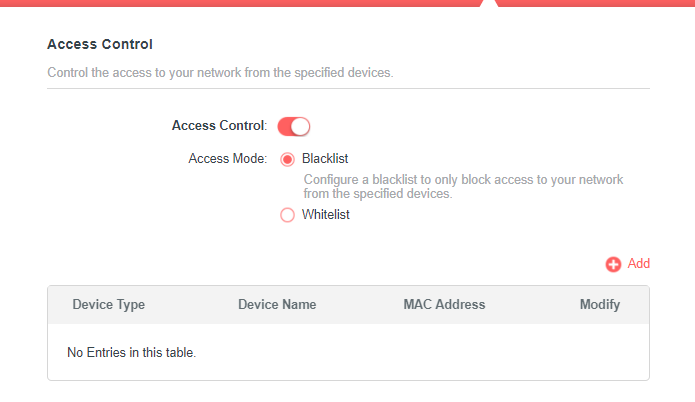This screenshot has width=695, height=402.
Task: Click the Whitelist option label text
Action: [x=326, y=215]
